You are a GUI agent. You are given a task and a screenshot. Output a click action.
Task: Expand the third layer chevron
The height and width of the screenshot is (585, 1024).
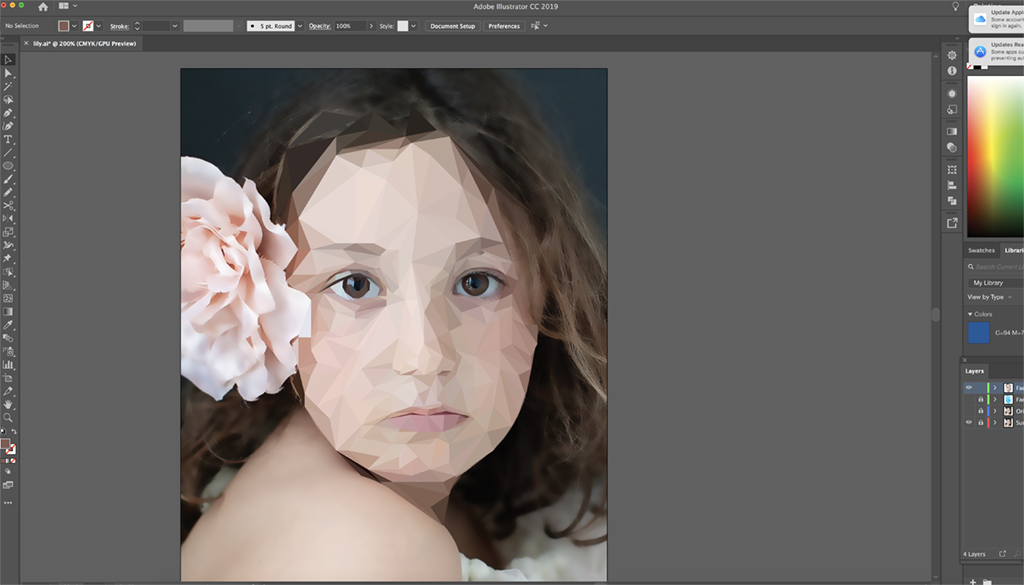coord(995,411)
